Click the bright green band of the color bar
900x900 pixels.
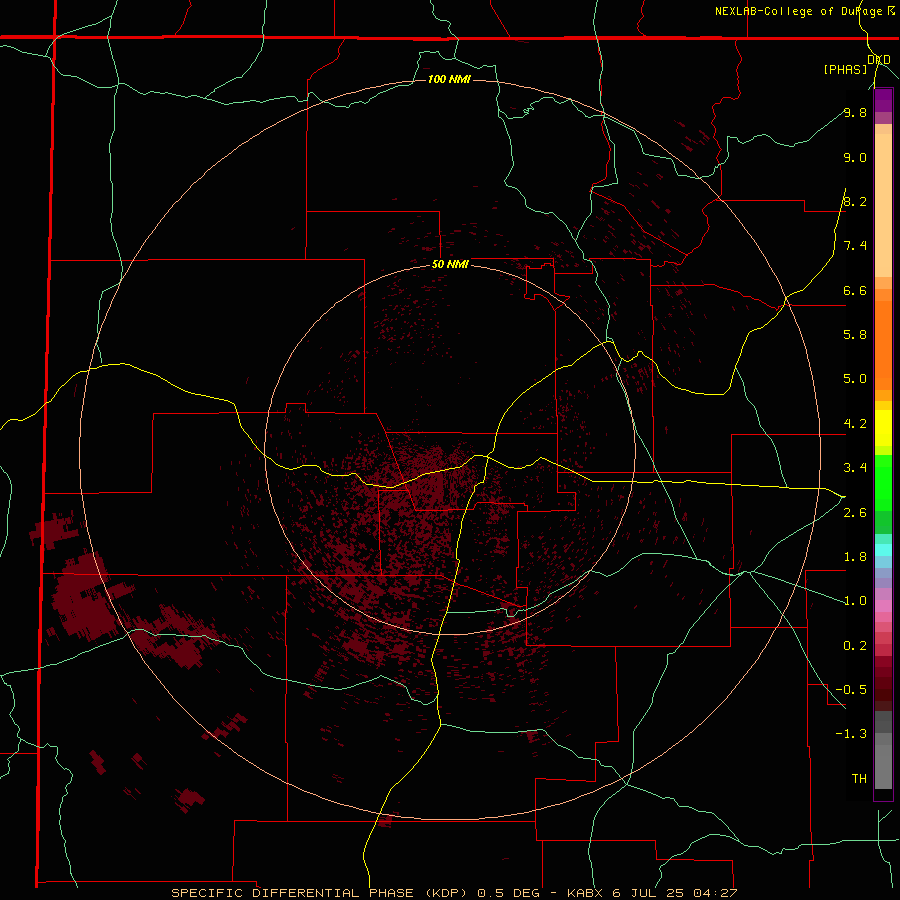click(x=883, y=482)
